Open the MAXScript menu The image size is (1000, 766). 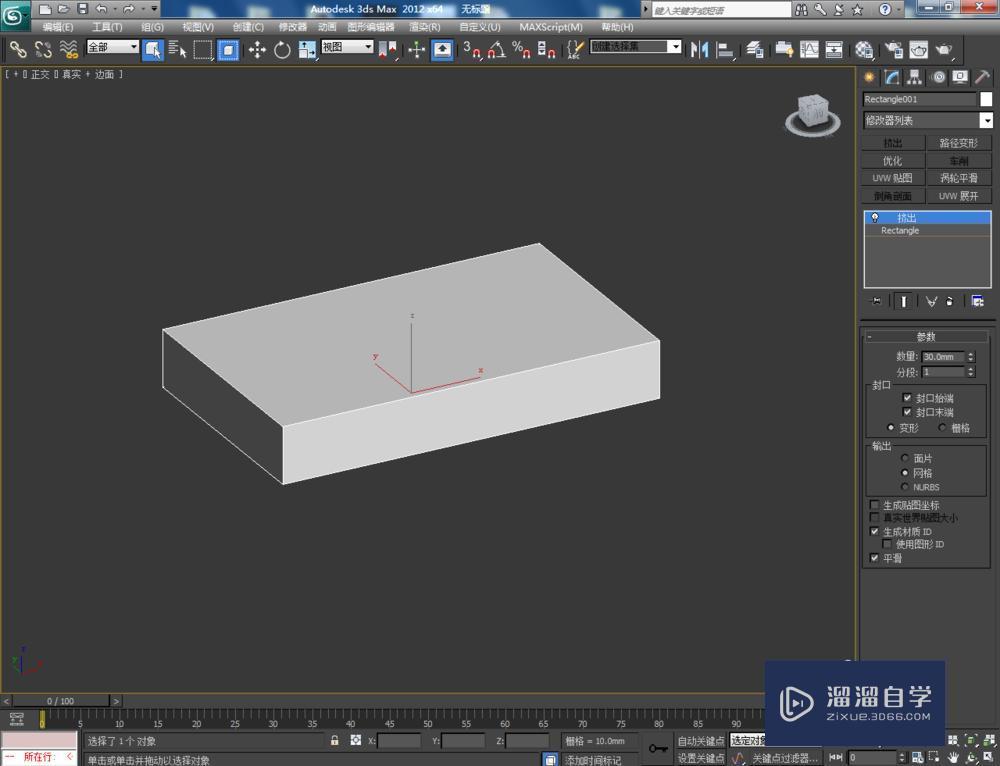click(x=551, y=27)
